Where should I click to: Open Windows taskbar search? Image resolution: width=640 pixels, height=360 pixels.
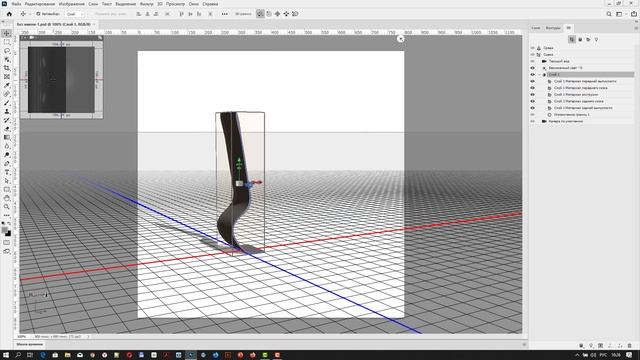pyautogui.click(x=18, y=355)
